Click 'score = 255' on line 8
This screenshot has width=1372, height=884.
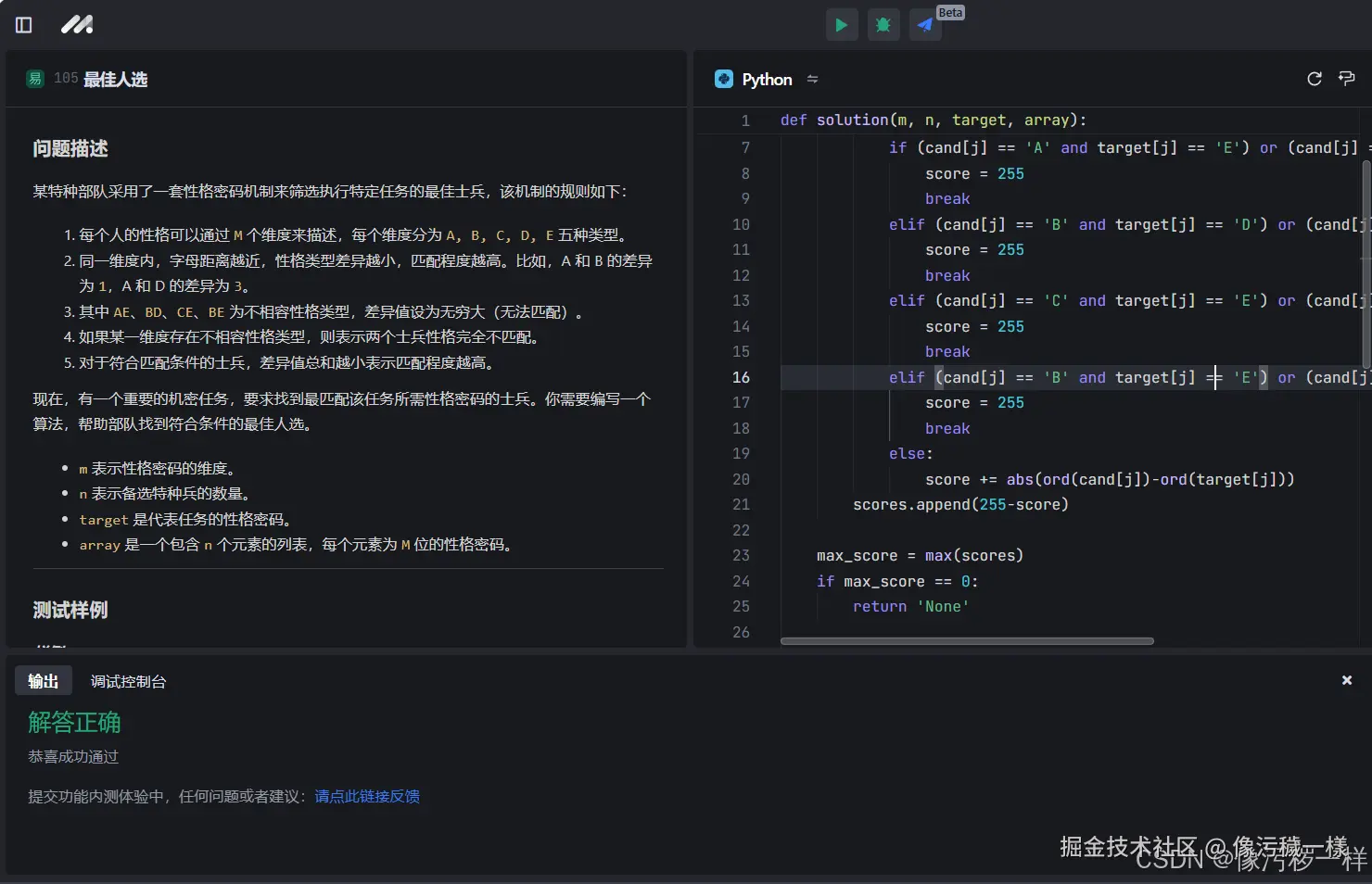pyautogui.click(x=974, y=173)
